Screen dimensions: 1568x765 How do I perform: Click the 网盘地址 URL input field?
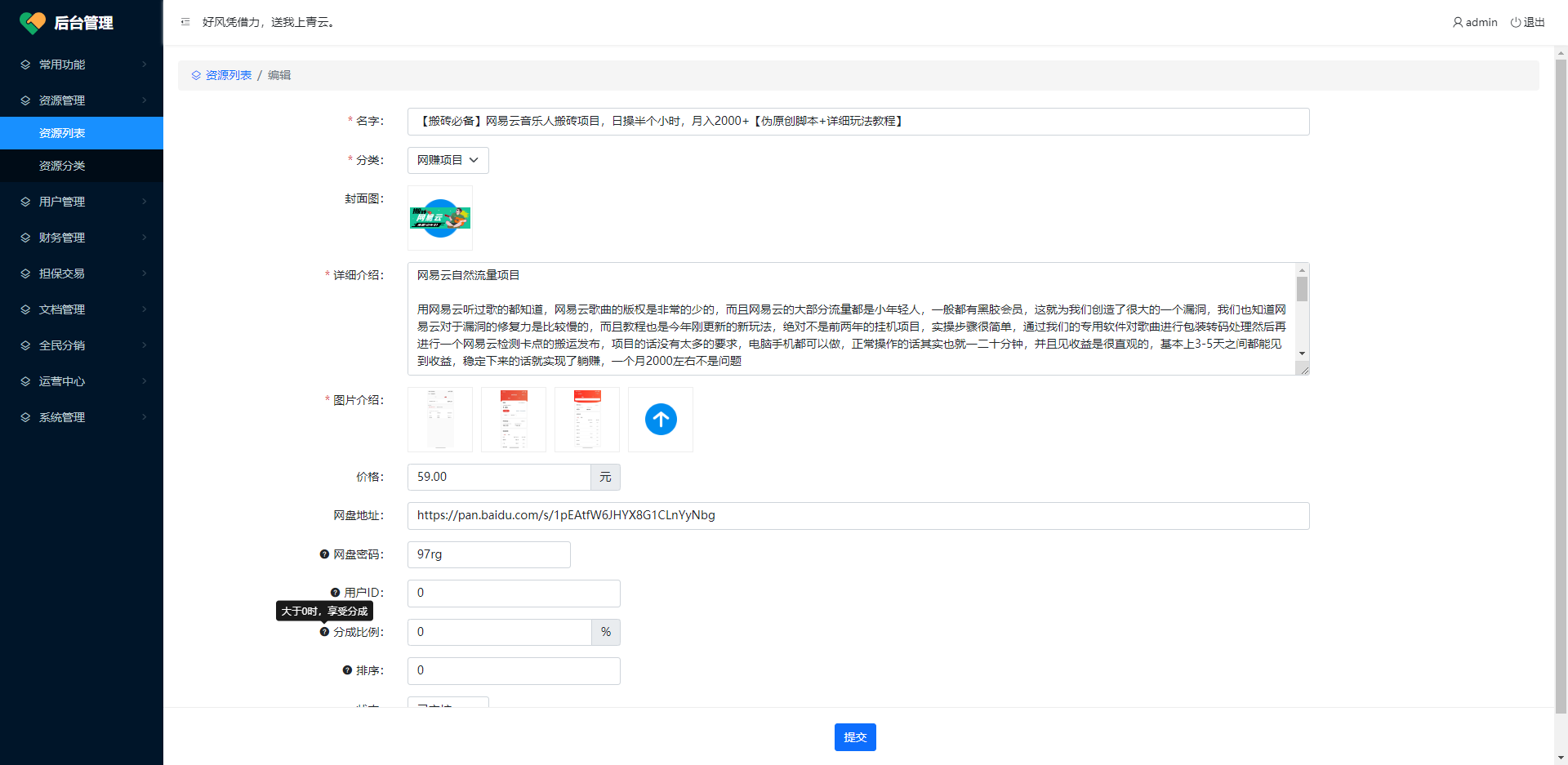click(x=857, y=515)
